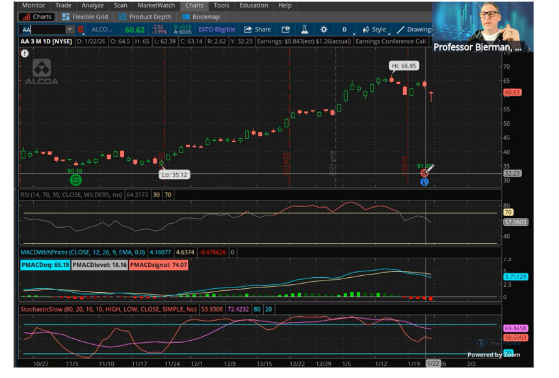Expand the Style chart menu
559x378 pixels.
point(375,30)
